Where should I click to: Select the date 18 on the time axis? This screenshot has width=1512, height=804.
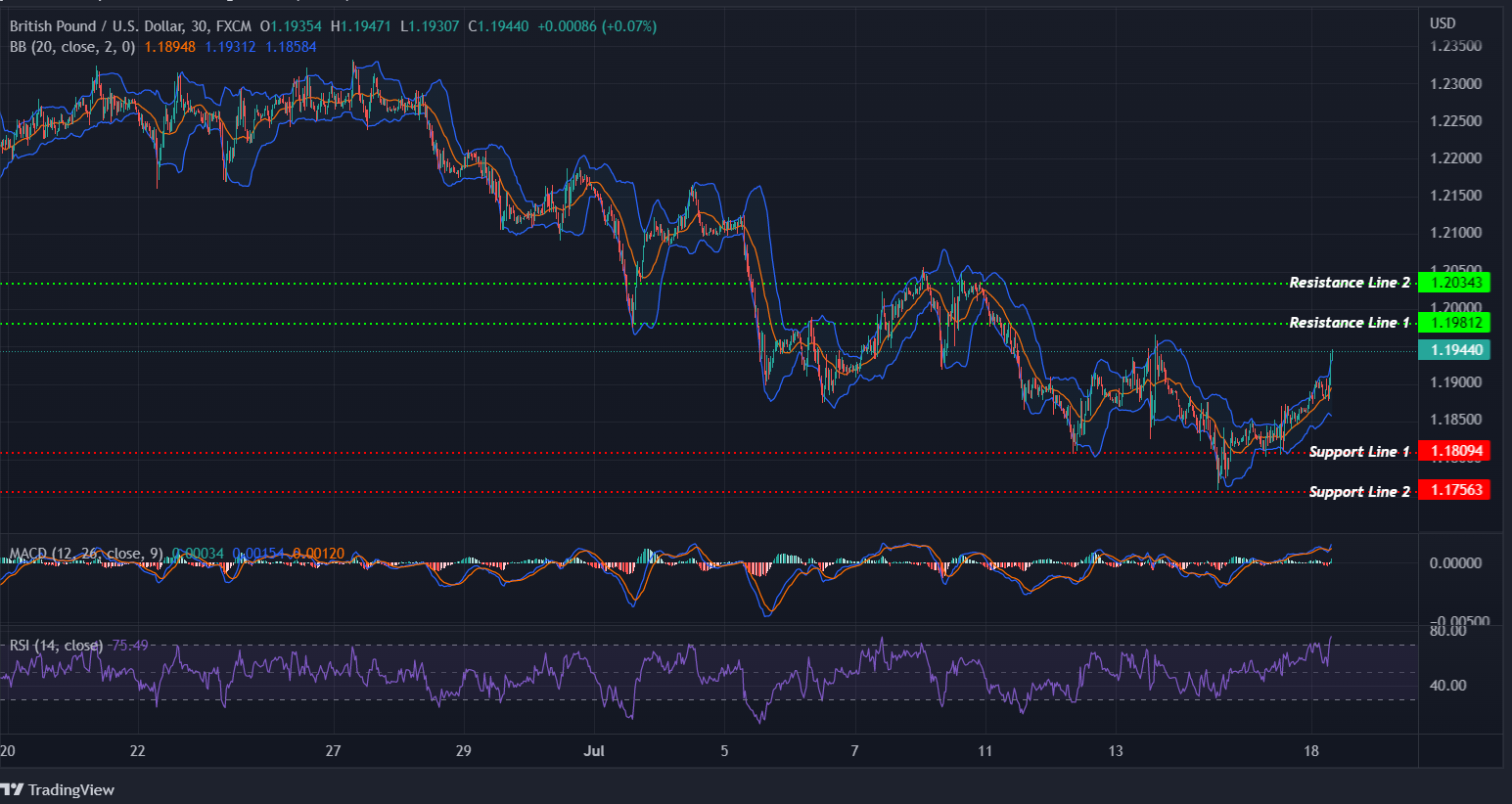[x=1310, y=751]
